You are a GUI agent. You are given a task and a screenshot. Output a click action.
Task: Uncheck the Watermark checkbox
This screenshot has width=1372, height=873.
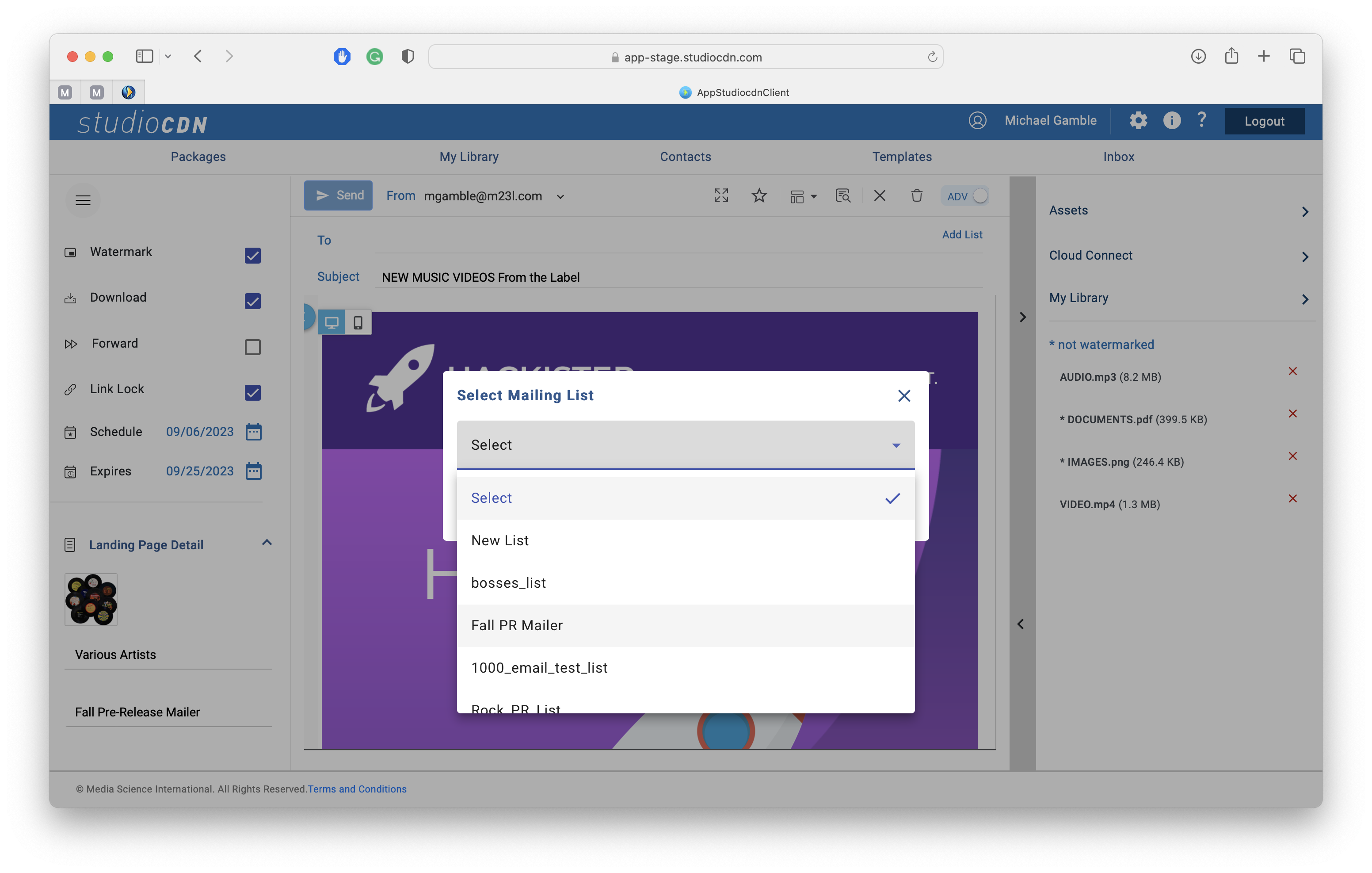(x=252, y=256)
